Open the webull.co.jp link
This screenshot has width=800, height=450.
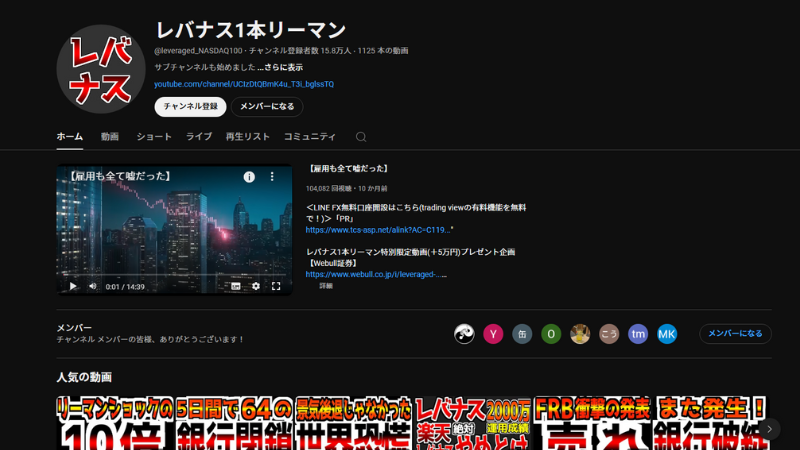[x=374, y=274]
